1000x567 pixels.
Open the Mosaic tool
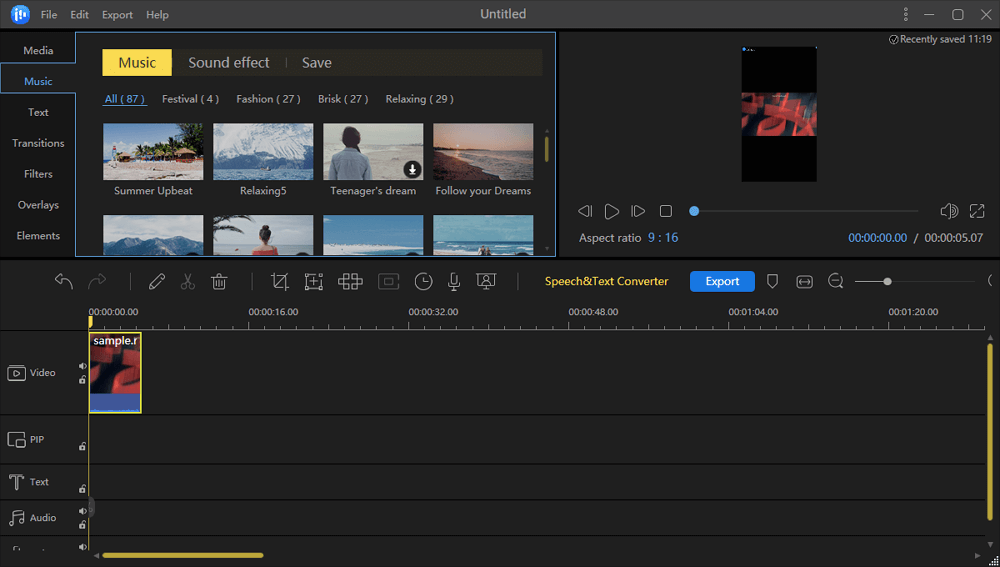click(x=350, y=282)
